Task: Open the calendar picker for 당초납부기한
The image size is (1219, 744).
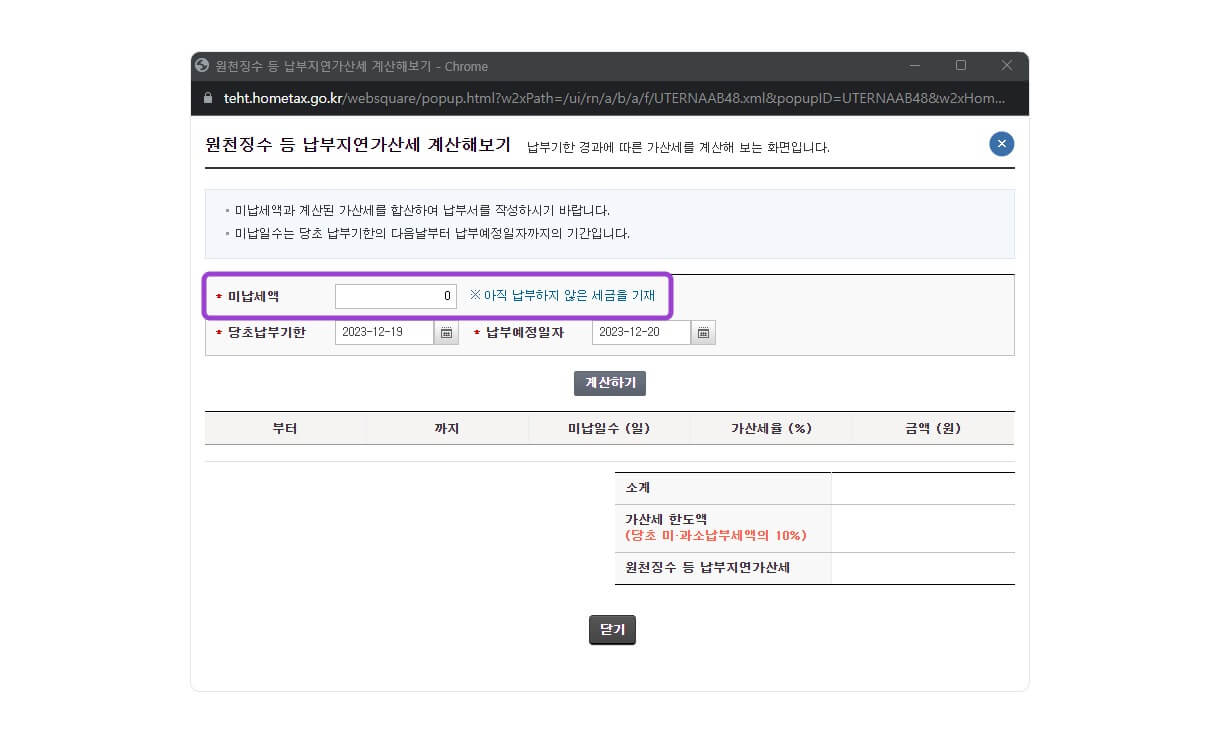Action: 446,333
